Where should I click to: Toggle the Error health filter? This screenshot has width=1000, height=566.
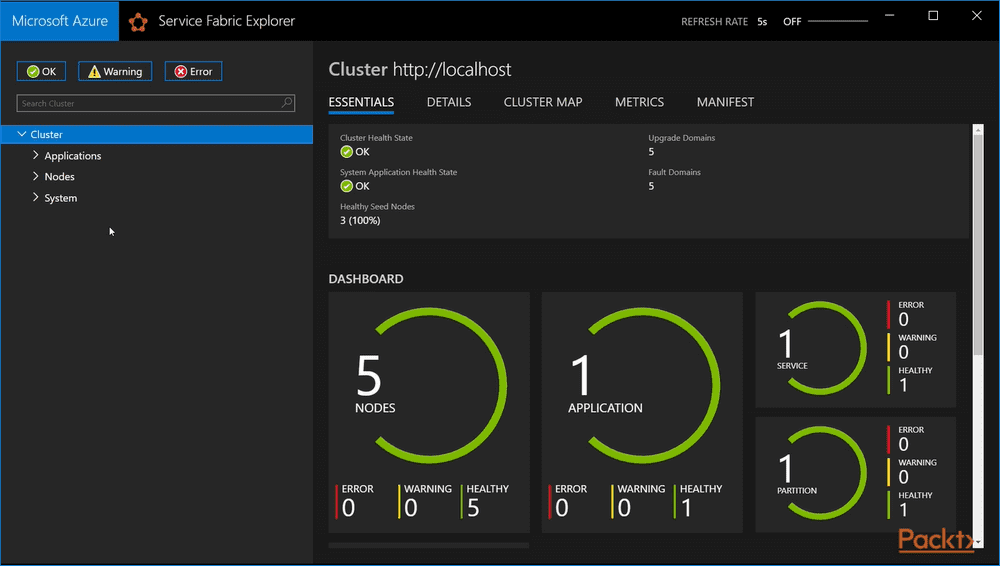tap(193, 71)
